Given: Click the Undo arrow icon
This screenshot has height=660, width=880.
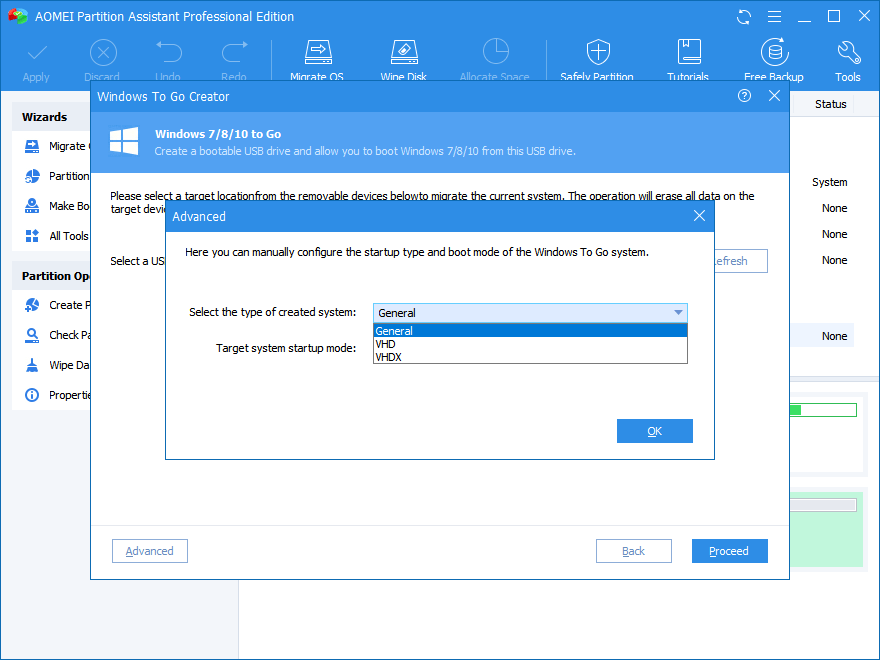Looking at the screenshot, I should (x=168, y=52).
